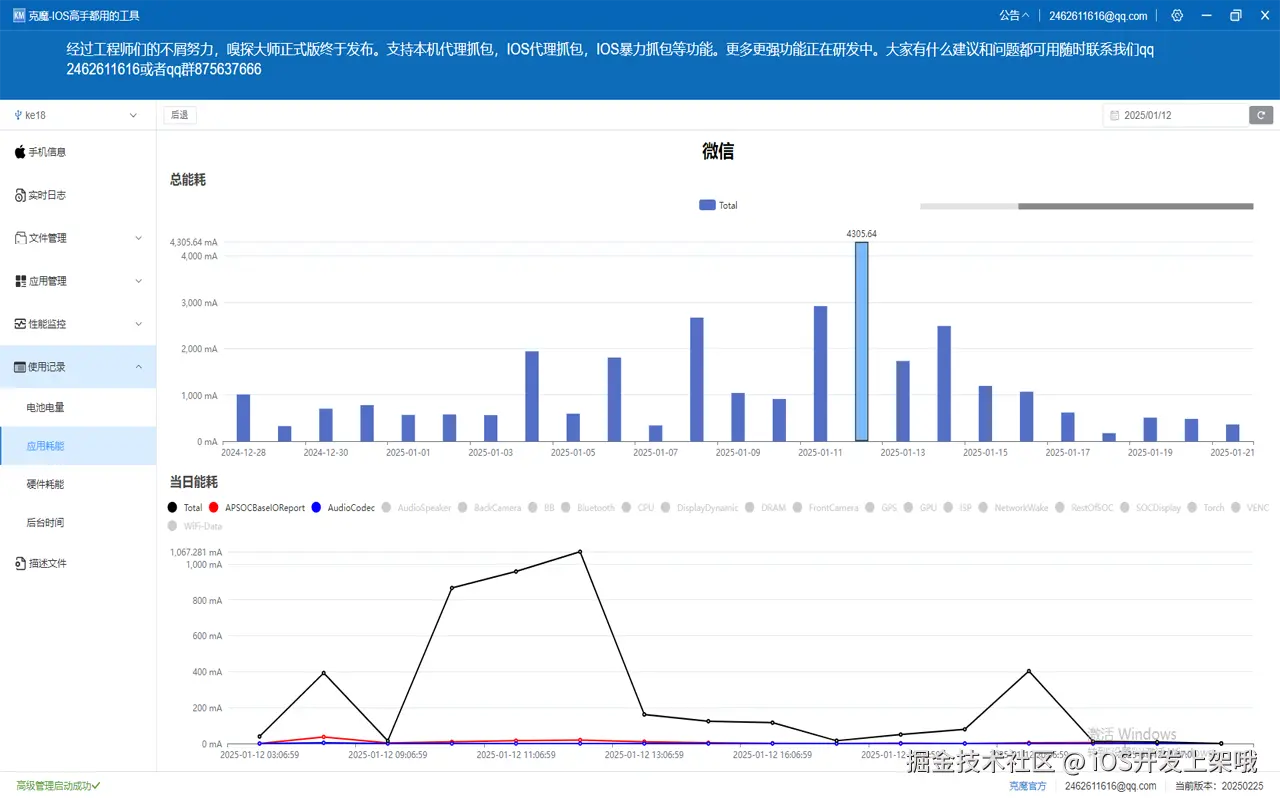Click the 文件管理 folder icon
The width and height of the screenshot is (1280, 798).
point(20,238)
